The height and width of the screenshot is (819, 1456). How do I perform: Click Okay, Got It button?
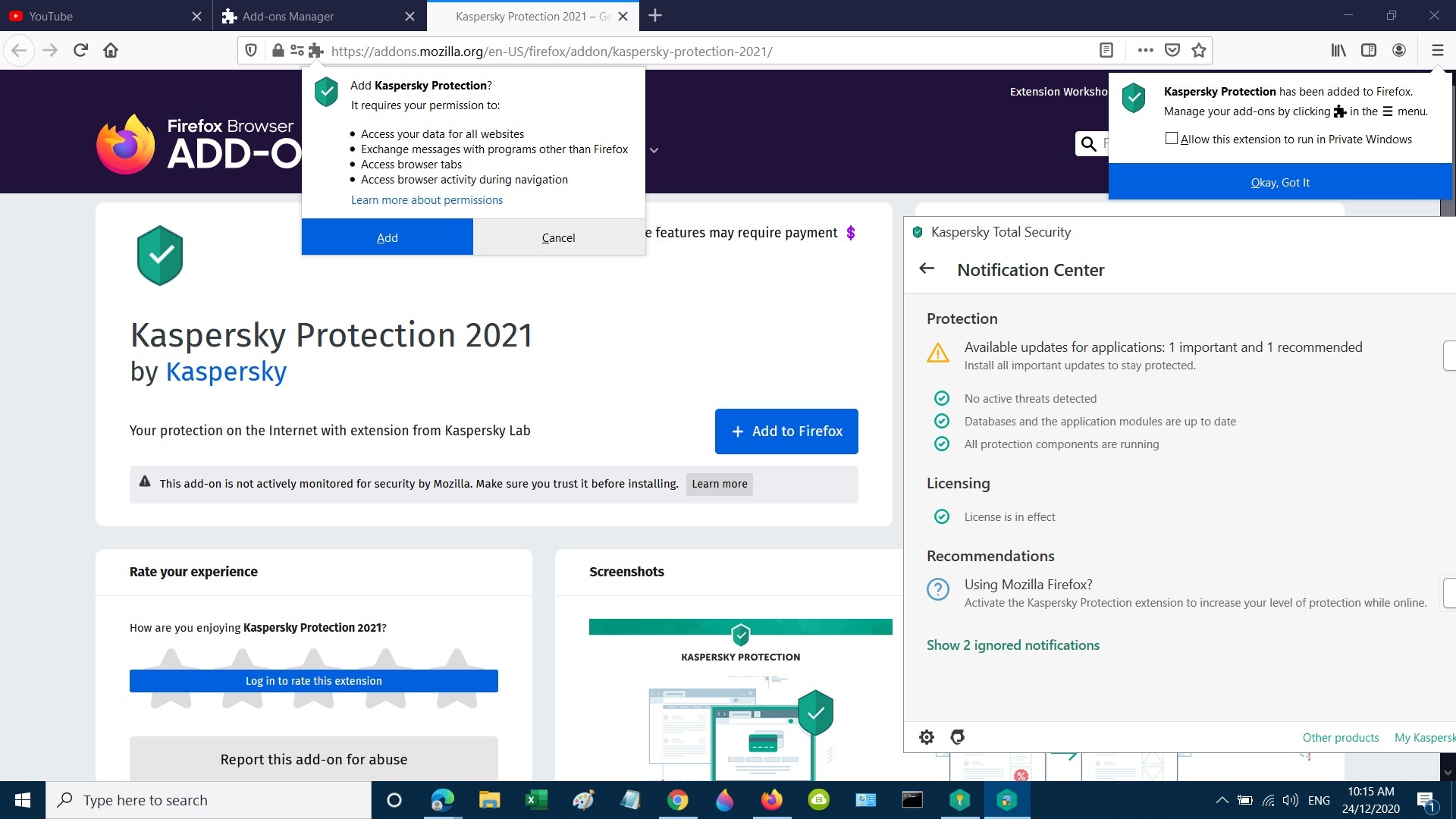[x=1280, y=182]
